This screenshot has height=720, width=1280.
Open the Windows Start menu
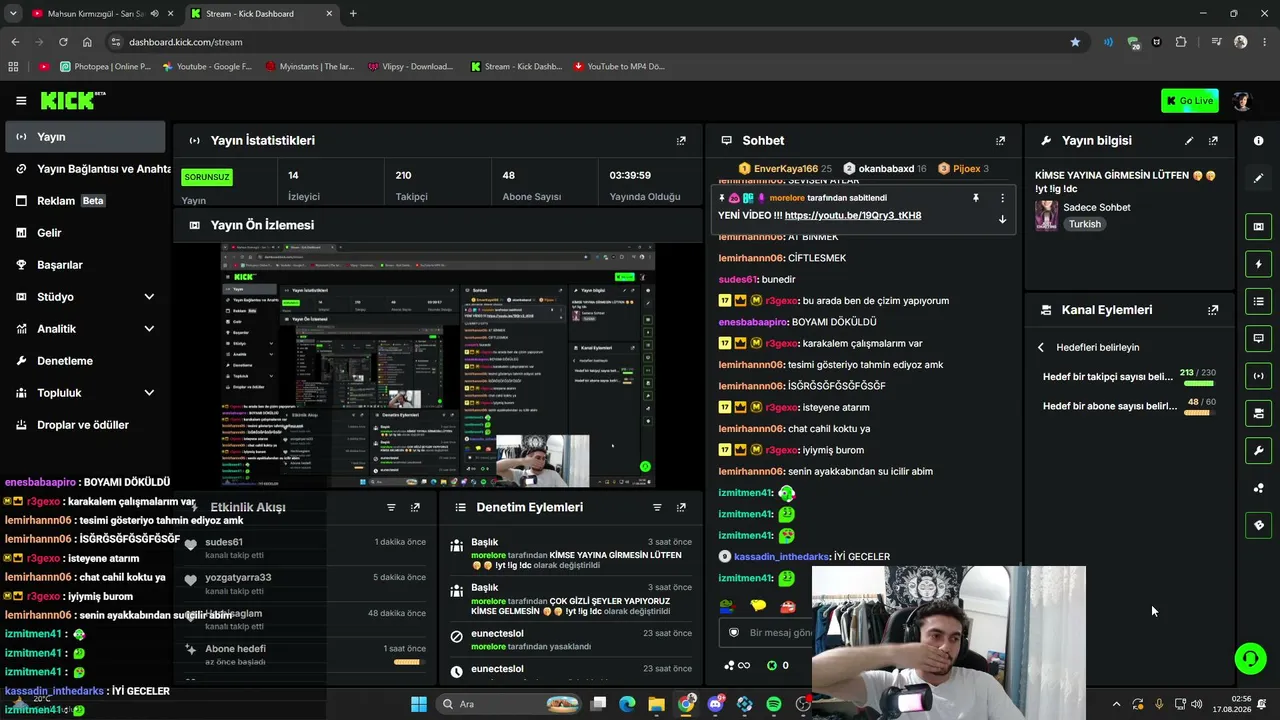(x=419, y=704)
